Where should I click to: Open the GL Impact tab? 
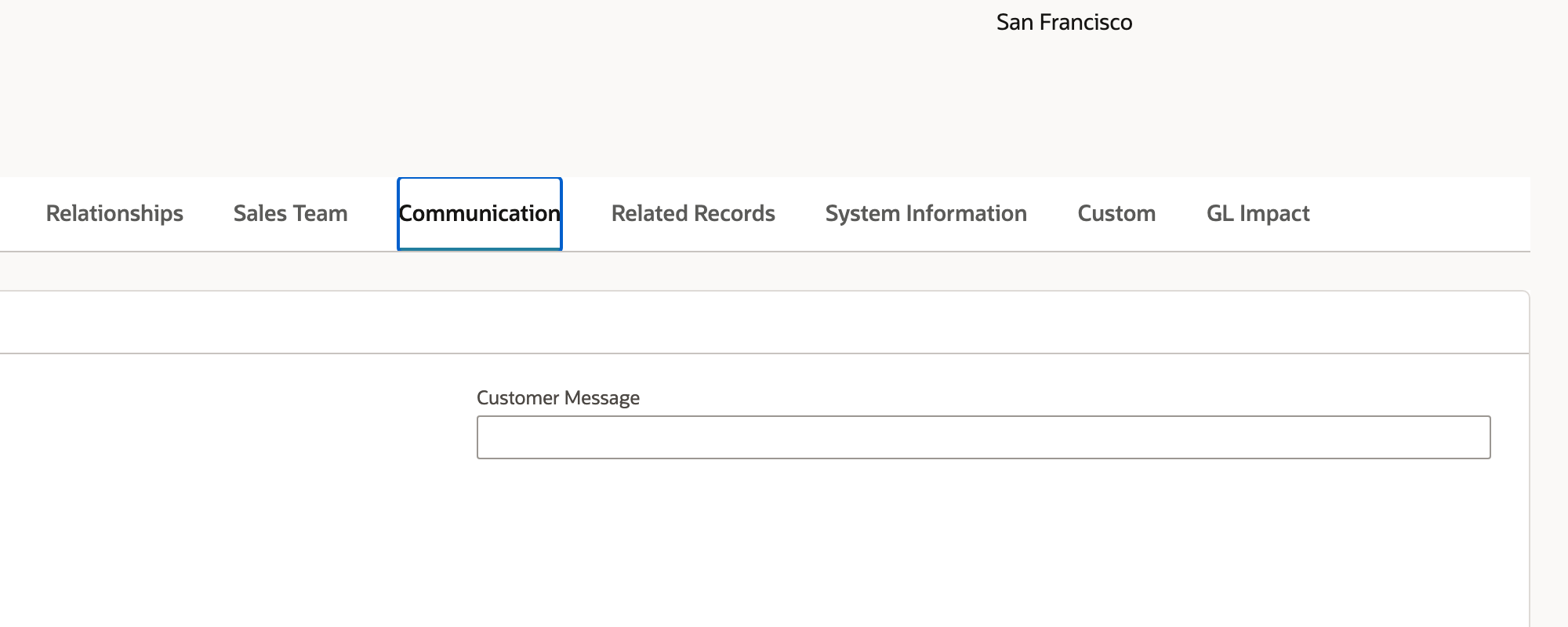1258,213
